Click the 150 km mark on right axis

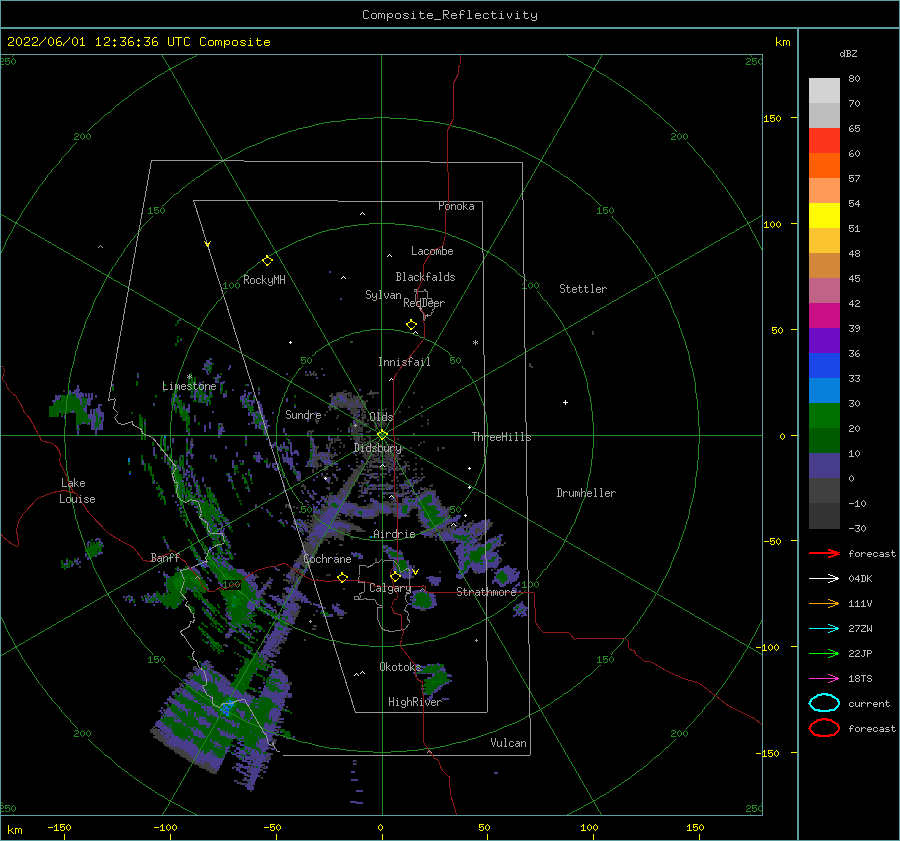point(772,118)
